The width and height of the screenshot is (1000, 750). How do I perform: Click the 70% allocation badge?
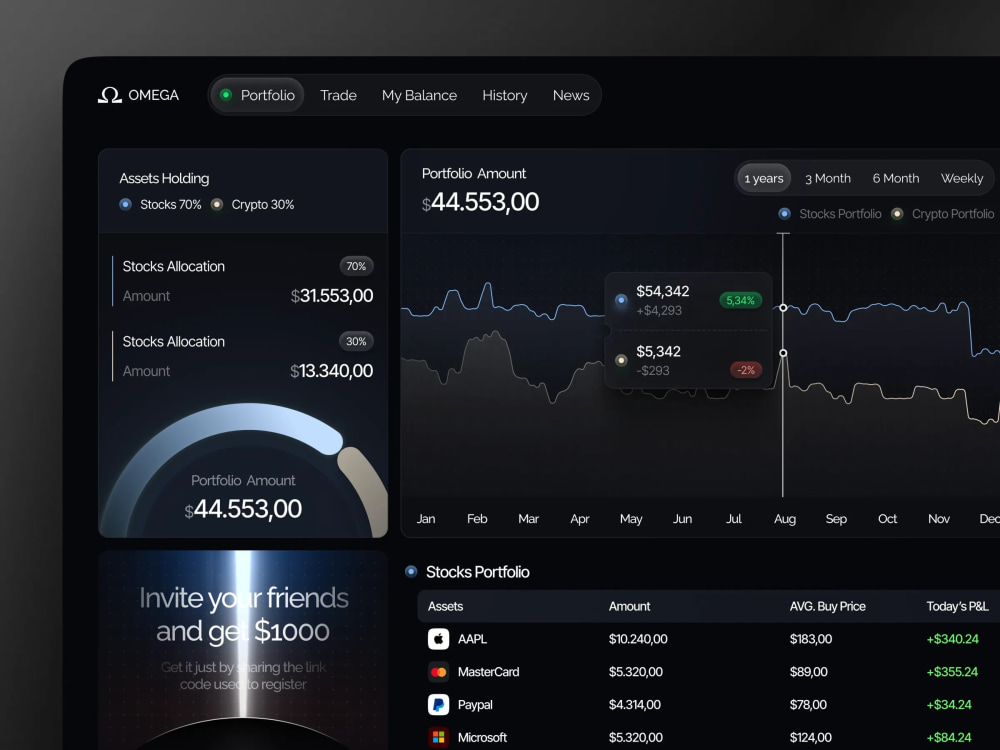(356, 266)
